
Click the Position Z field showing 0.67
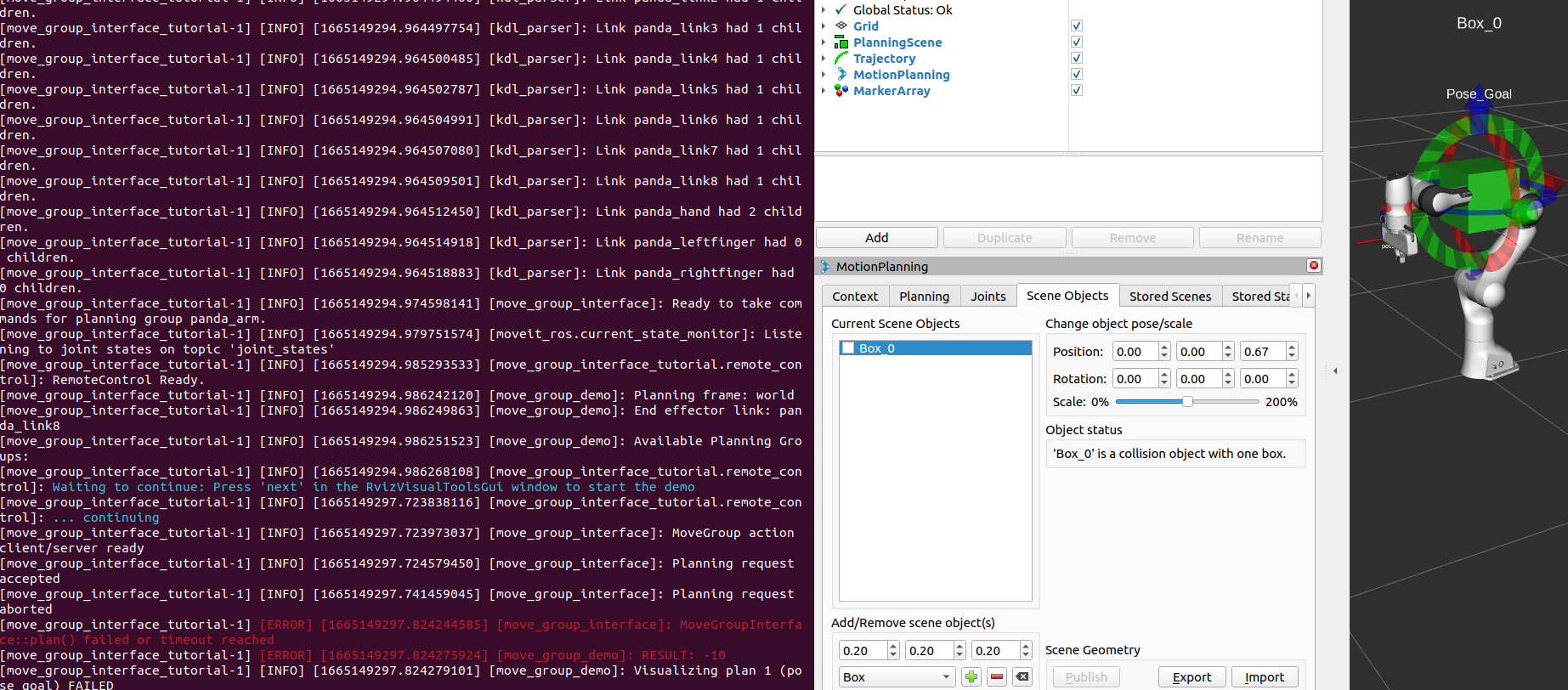click(1263, 352)
